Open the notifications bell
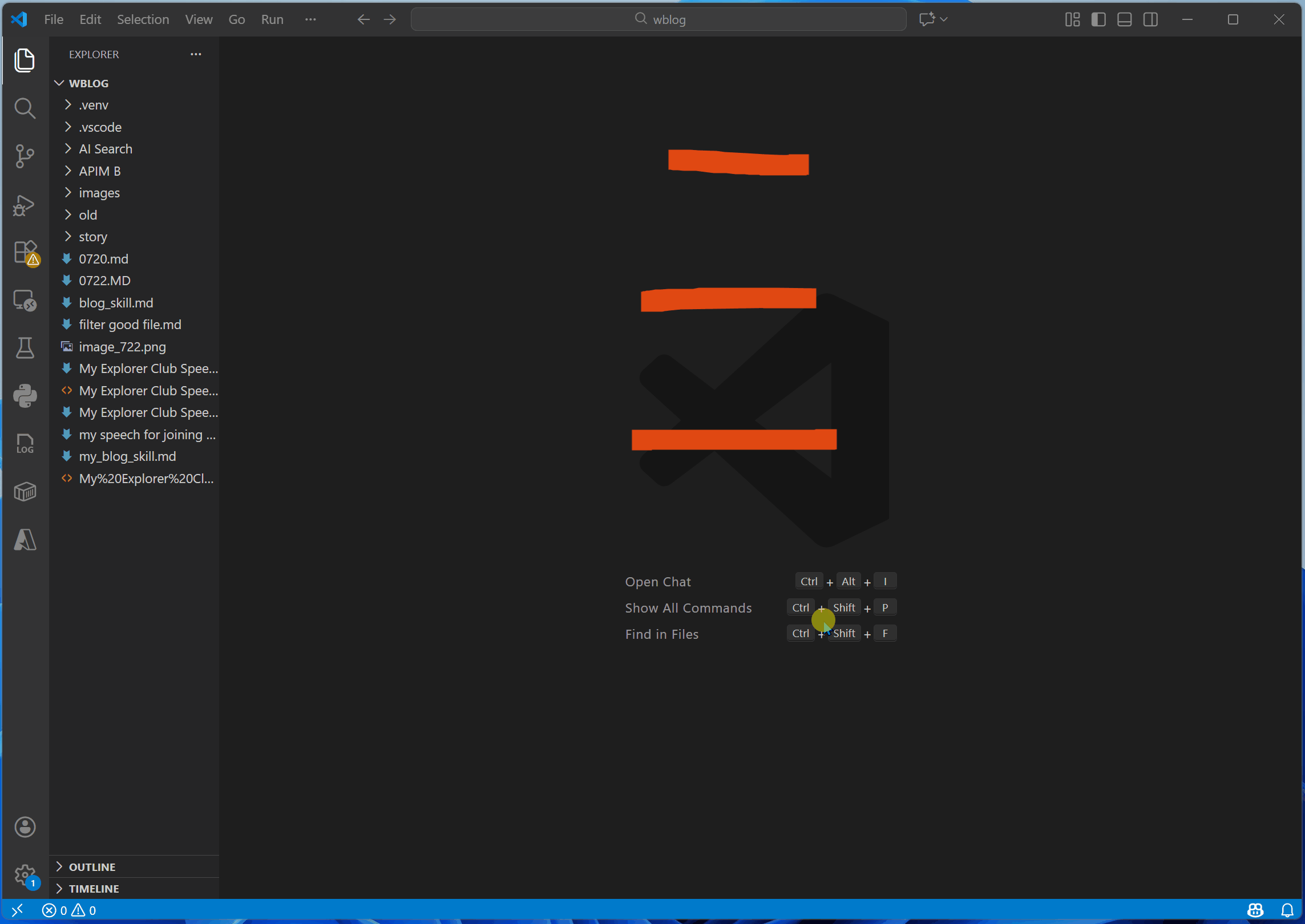The image size is (1305, 924). (1287, 910)
